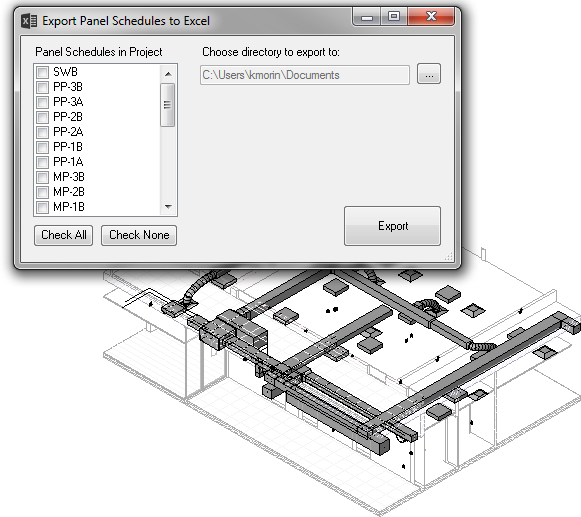Click the export directory path field
The width and height of the screenshot is (581, 517).
[x=305, y=75]
